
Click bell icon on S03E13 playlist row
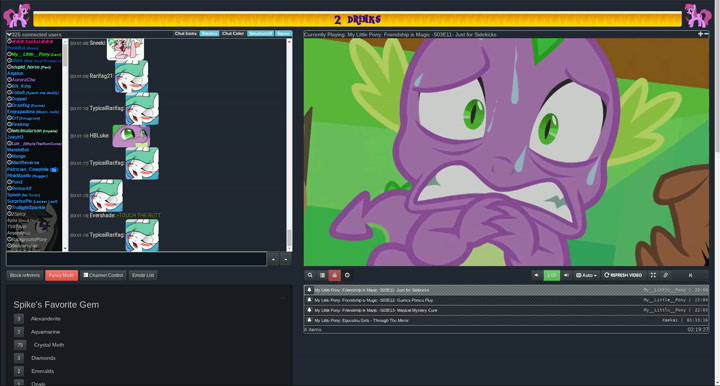click(x=309, y=310)
